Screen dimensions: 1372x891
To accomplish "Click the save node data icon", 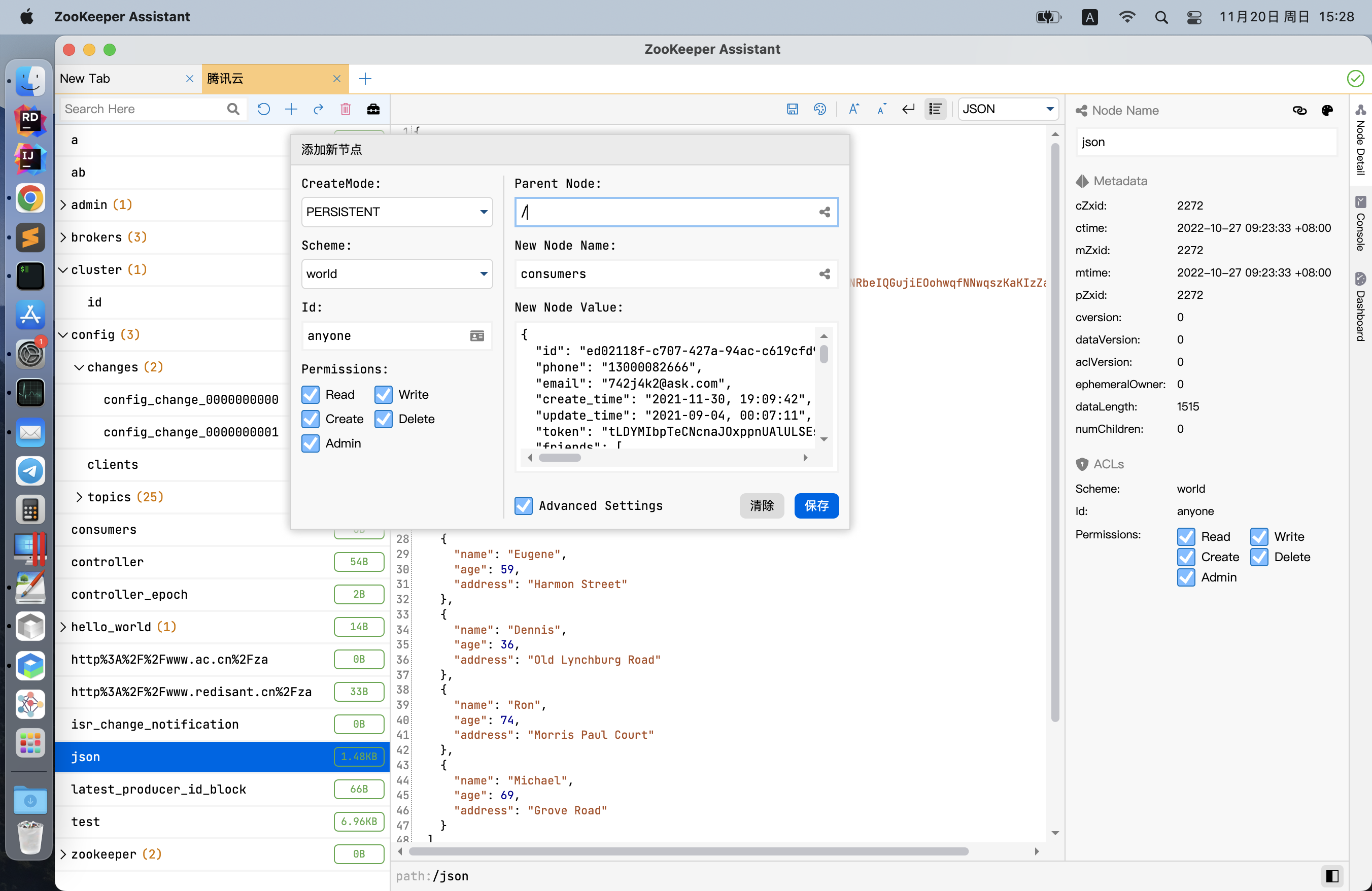I will (x=792, y=109).
